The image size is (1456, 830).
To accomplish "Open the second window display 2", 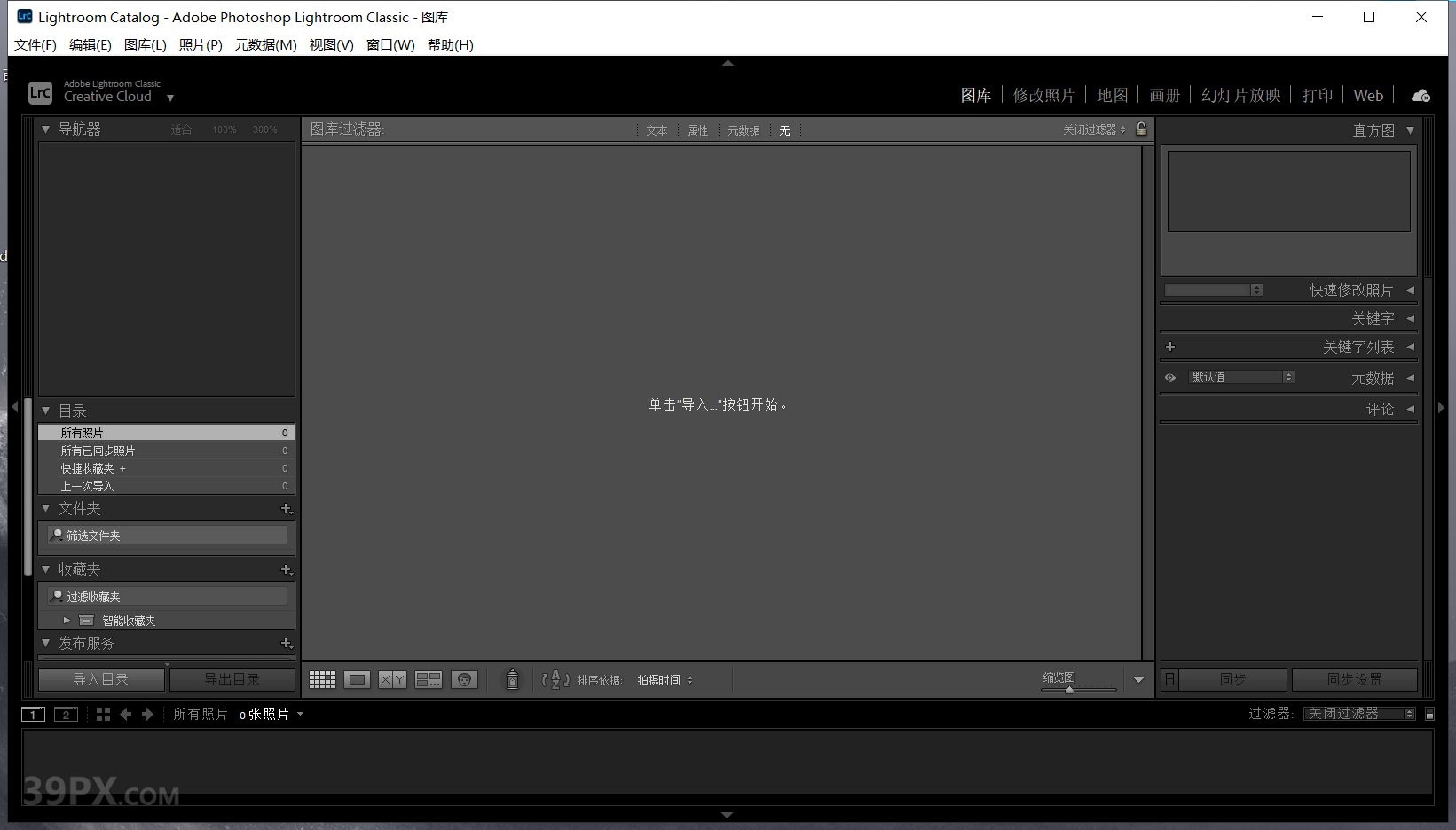I will [x=66, y=715].
